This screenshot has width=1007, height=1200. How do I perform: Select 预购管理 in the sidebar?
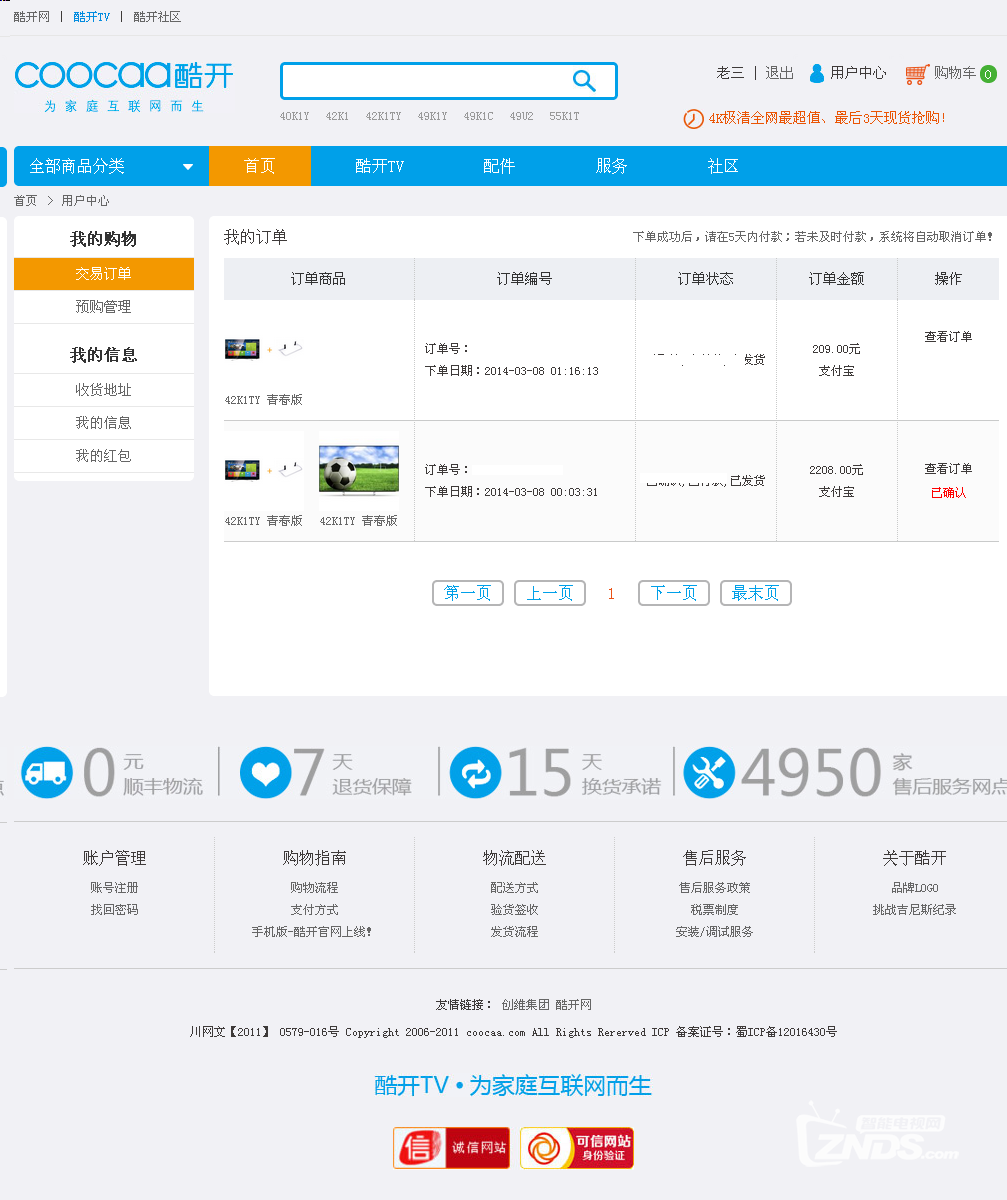click(x=104, y=307)
